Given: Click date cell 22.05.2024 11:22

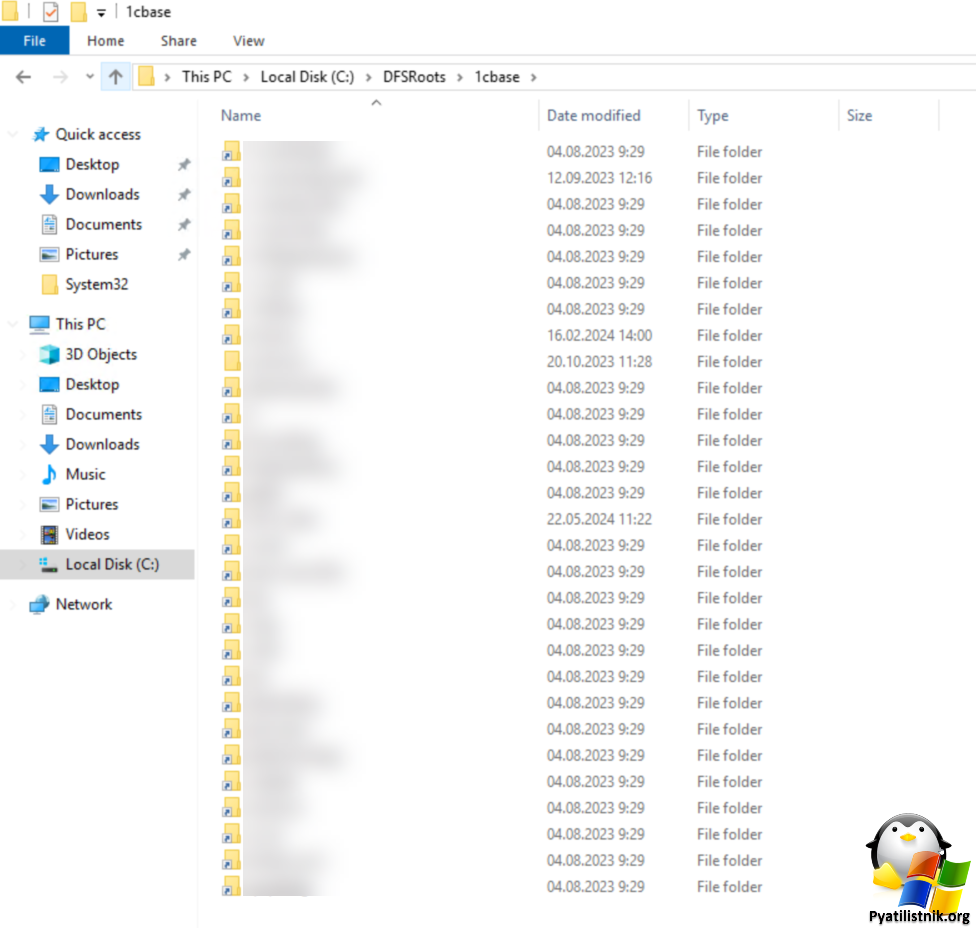Looking at the screenshot, I should [599, 519].
